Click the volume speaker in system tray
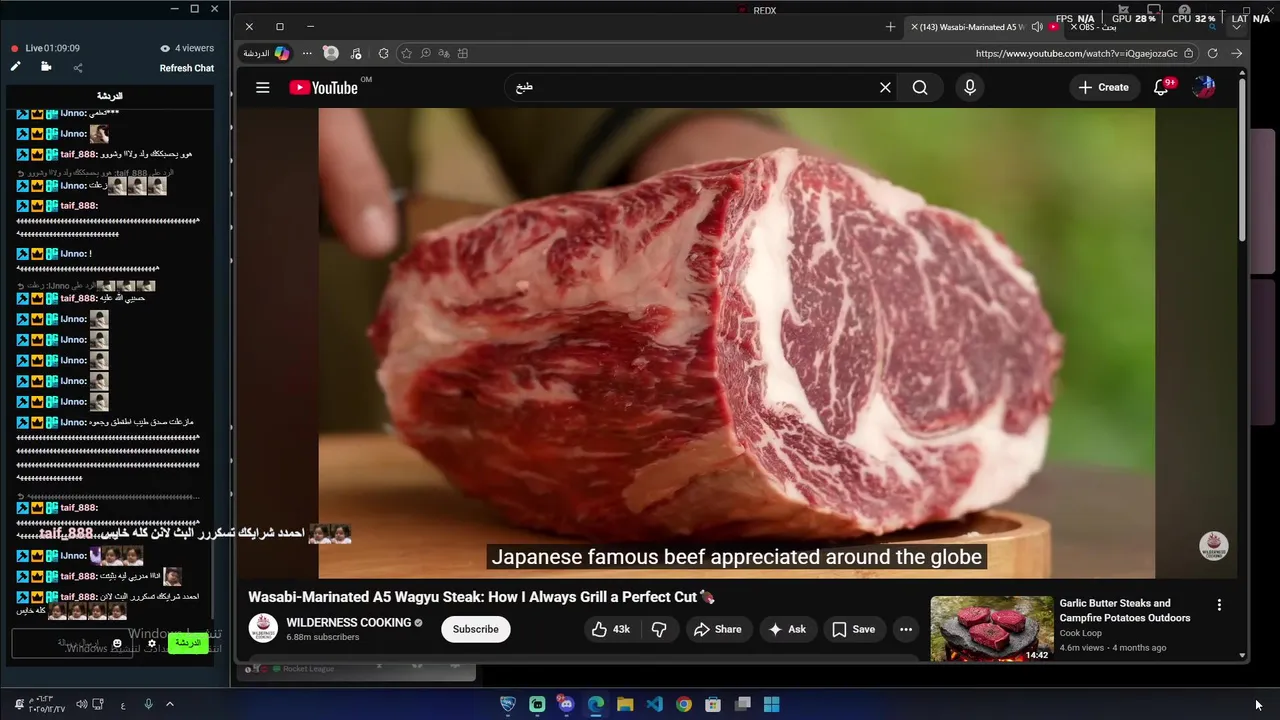Image resolution: width=1280 pixels, height=720 pixels. click(x=81, y=704)
